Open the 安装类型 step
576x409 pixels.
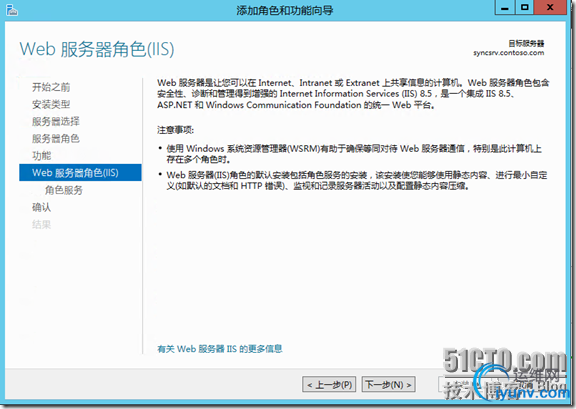click(51, 104)
